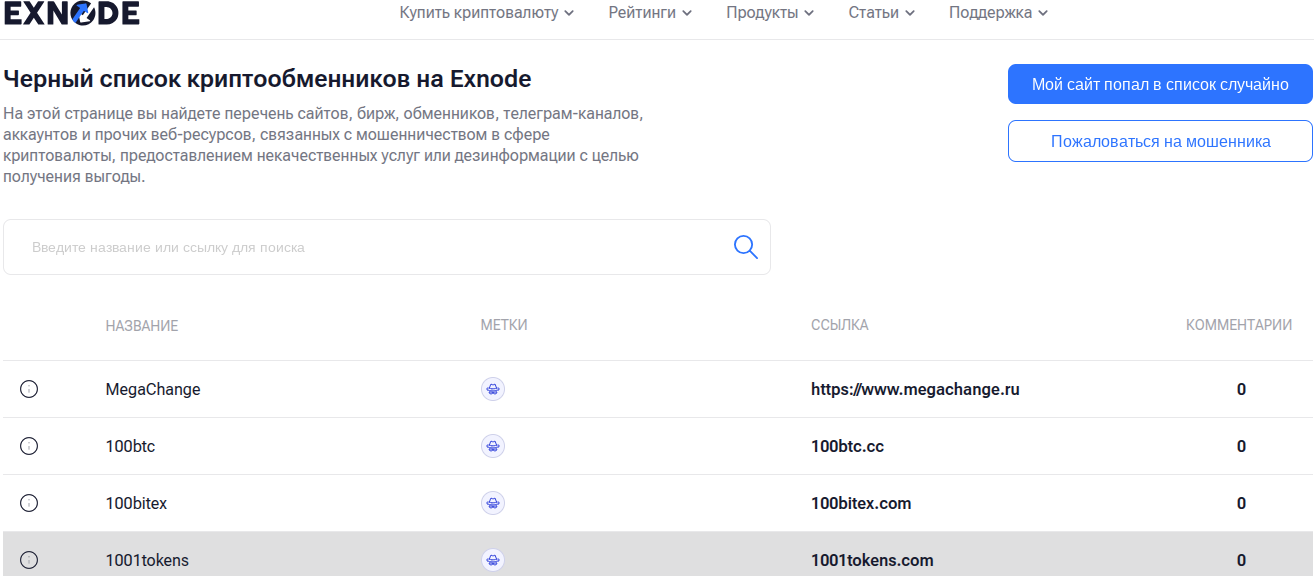Click Пожаловаться на мошенника button
The width and height of the screenshot is (1314, 576).
coord(1160,141)
